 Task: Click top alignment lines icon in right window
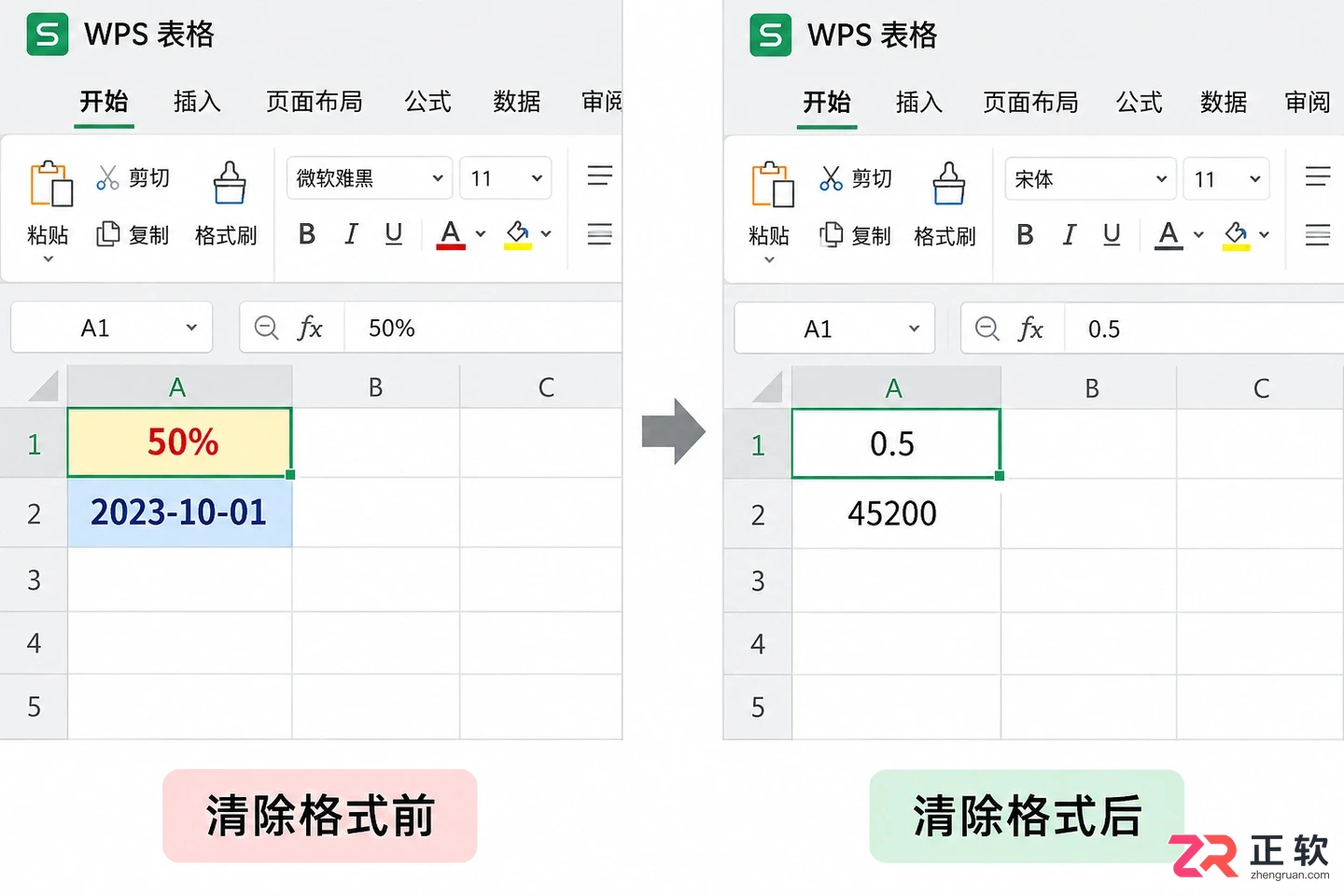pyautogui.click(x=1318, y=176)
